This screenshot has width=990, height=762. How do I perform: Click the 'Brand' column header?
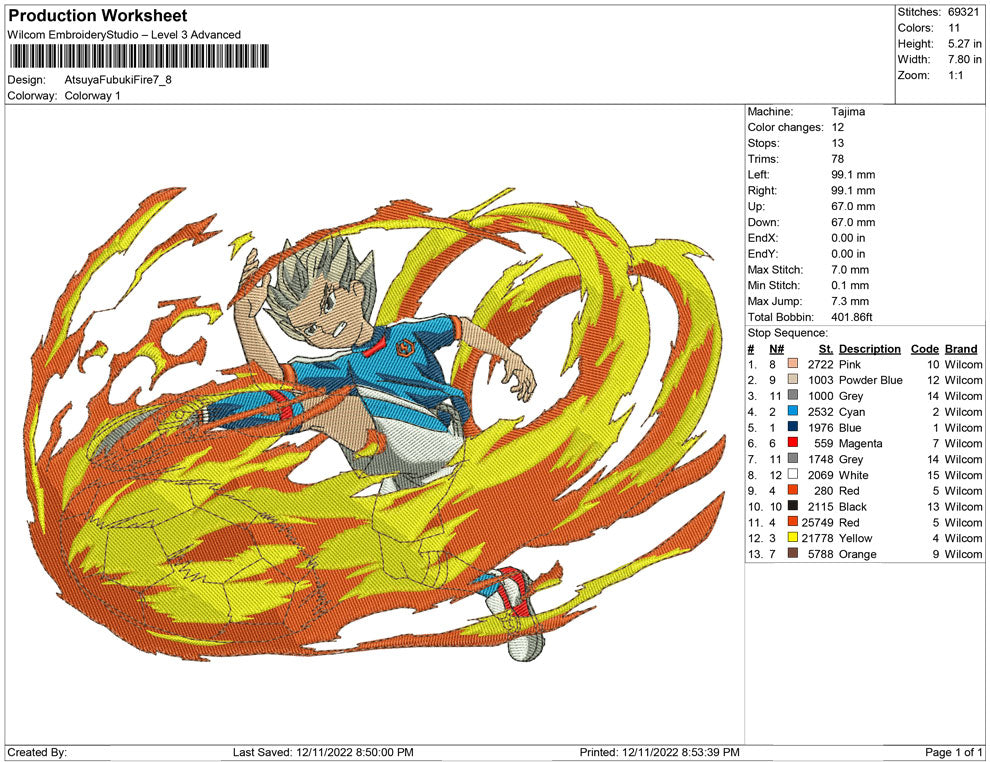pyautogui.click(x=961, y=348)
